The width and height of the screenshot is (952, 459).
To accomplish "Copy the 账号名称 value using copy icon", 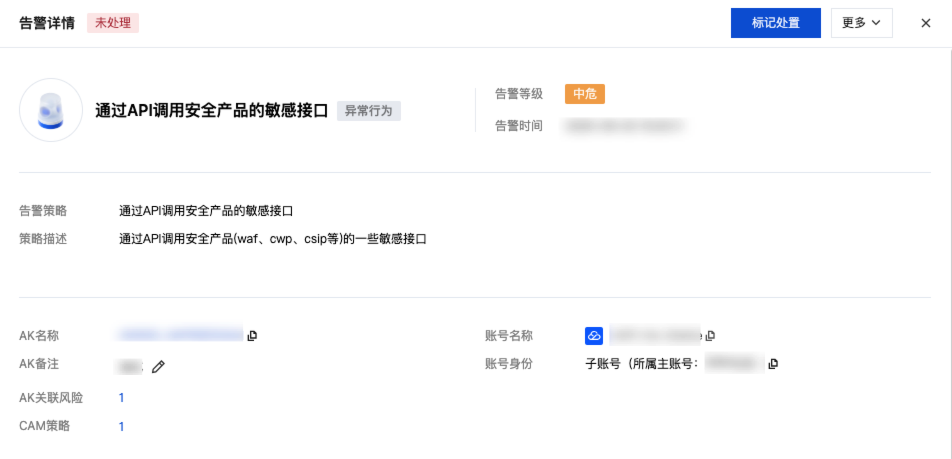I will coord(710,335).
